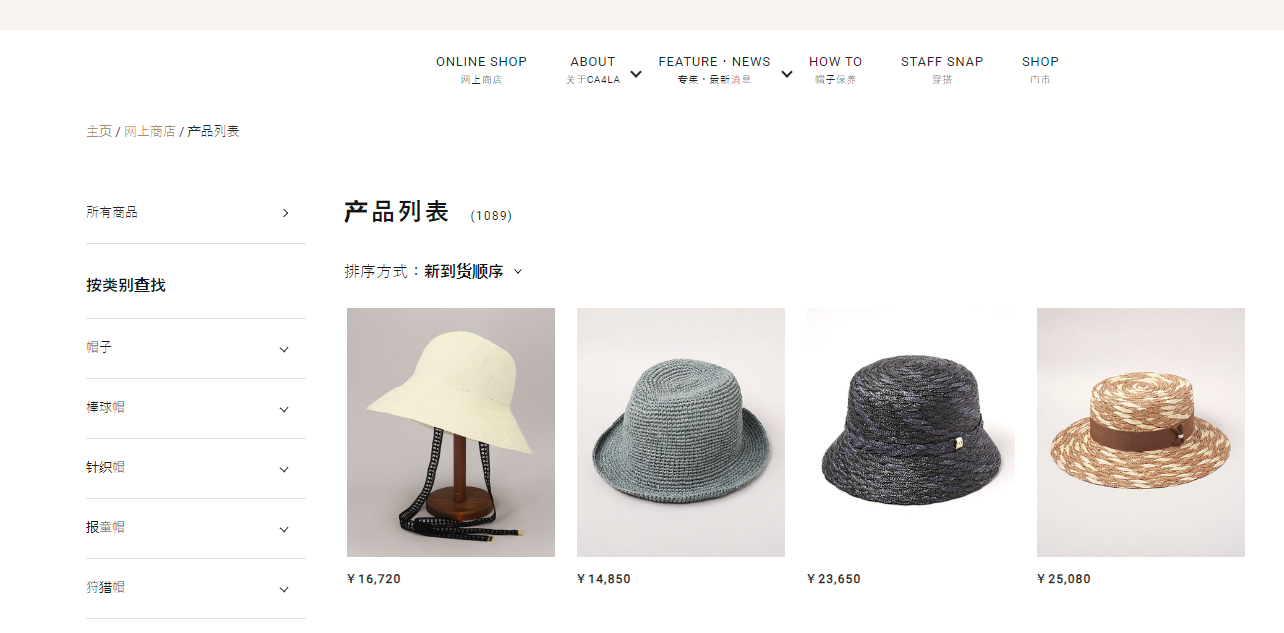Open the cream wide-brim hat product image
The height and width of the screenshot is (633, 1284).
point(451,432)
